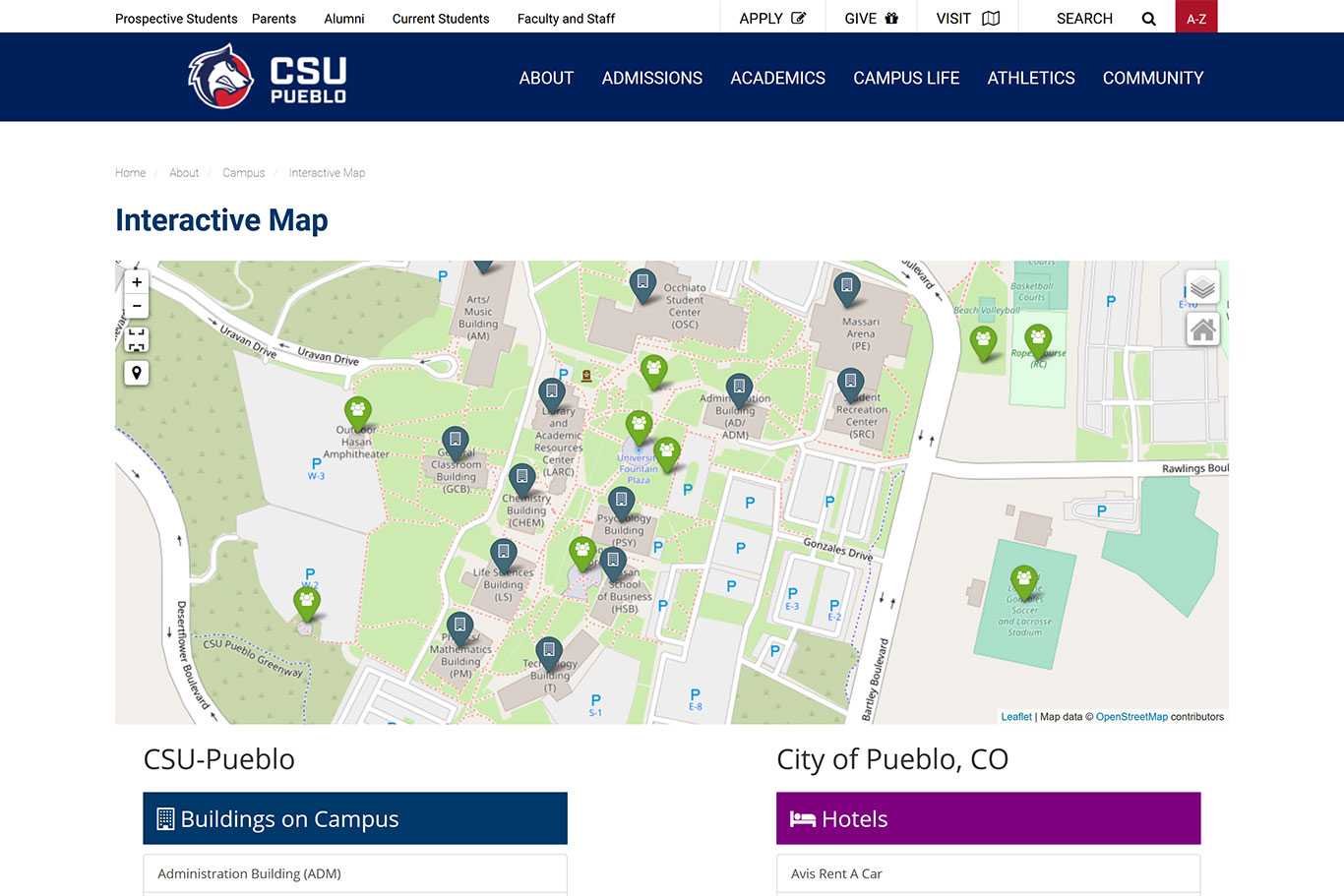Open the search magnifier icon
This screenshot has height=896, width=1344.
click(1148, 19)
